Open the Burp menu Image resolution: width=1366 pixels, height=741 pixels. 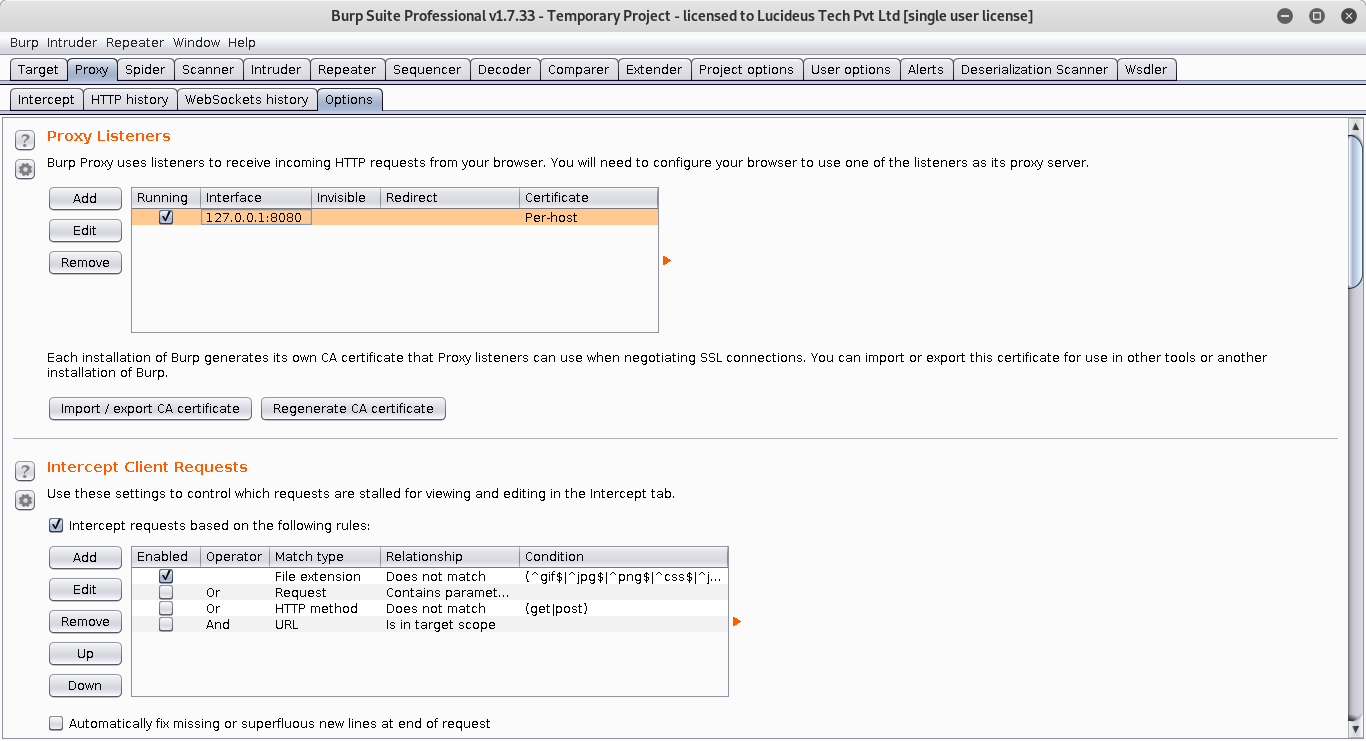[24, 43]
